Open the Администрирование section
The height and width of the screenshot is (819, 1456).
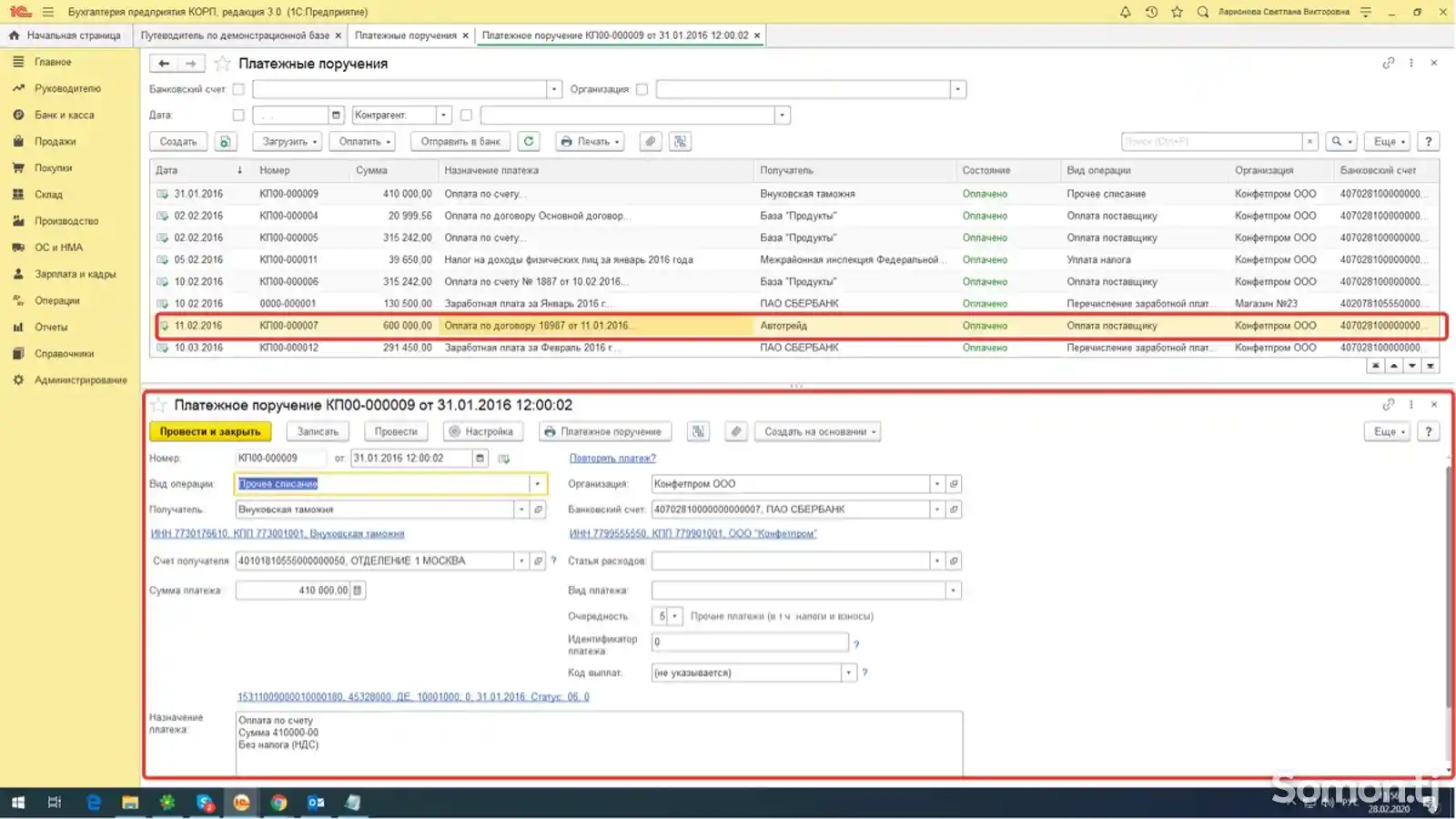[80, 379]
